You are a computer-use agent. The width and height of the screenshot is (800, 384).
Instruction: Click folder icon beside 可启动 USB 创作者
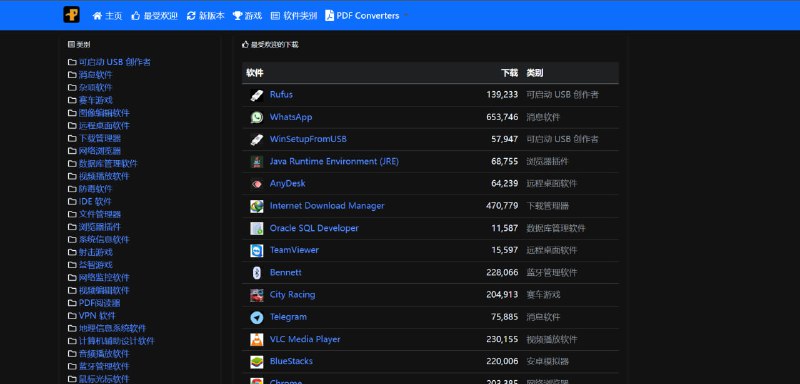(x=72, y=62)
